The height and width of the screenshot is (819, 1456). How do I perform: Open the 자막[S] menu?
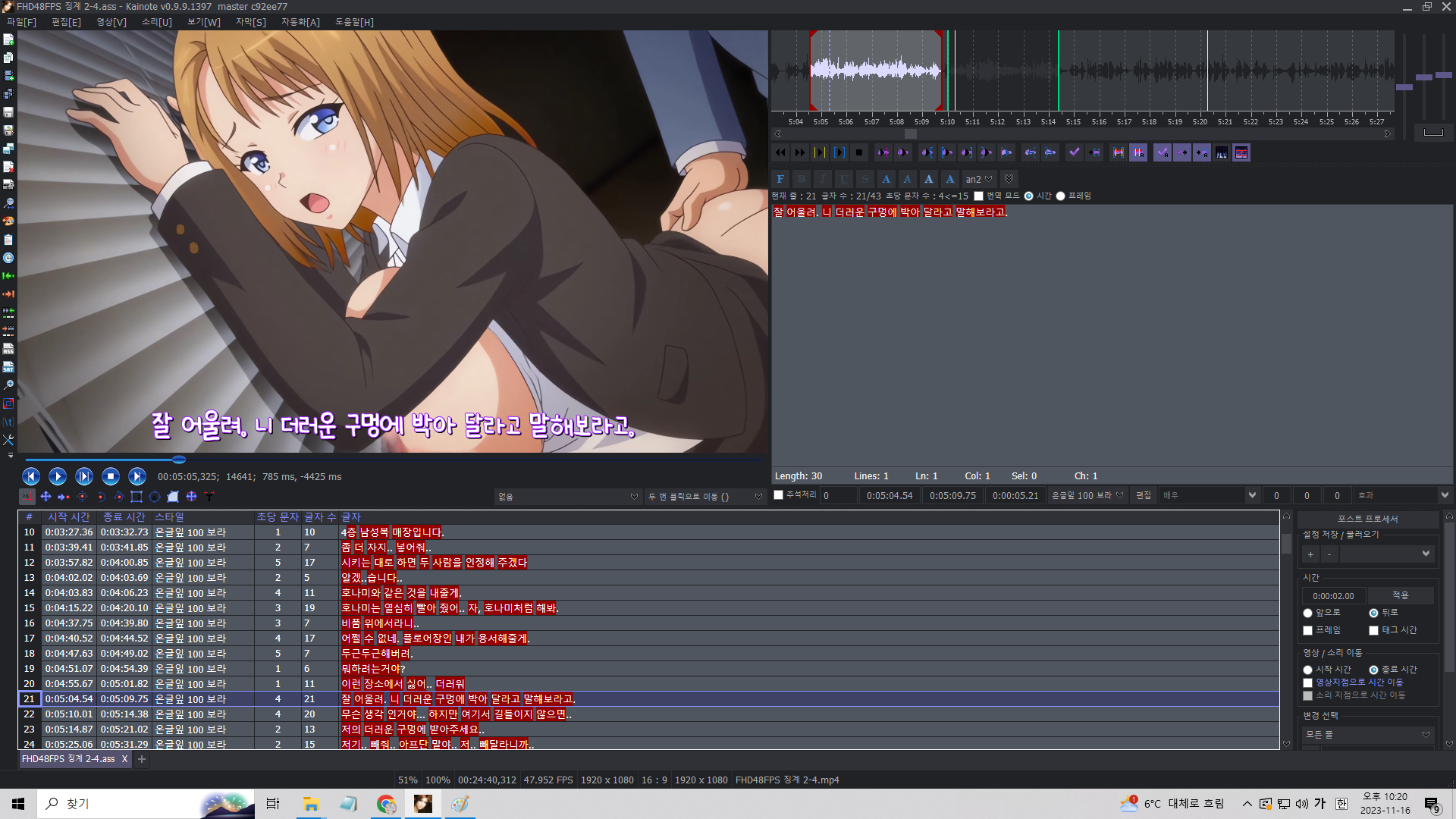(x=251, y=22)
